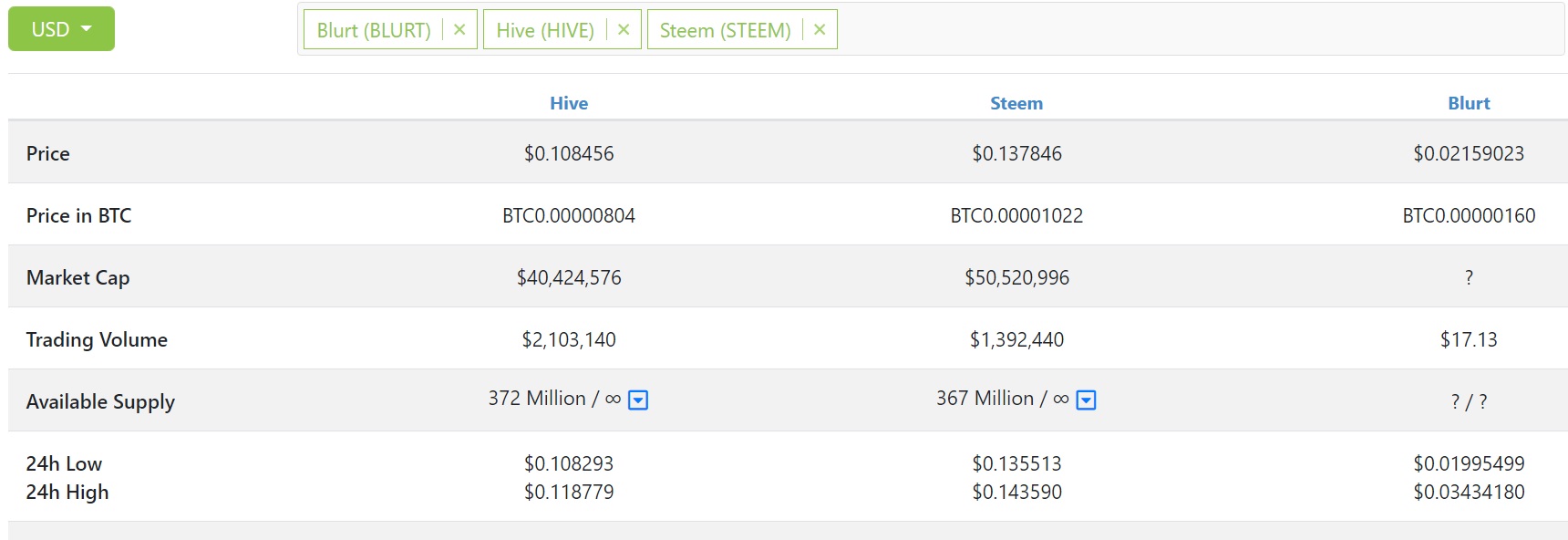Image resolution: width=1568 pixels, height=540 pixels.
Task: Select Blurt price $0.02159023
Action: [x=1469, y=153]
